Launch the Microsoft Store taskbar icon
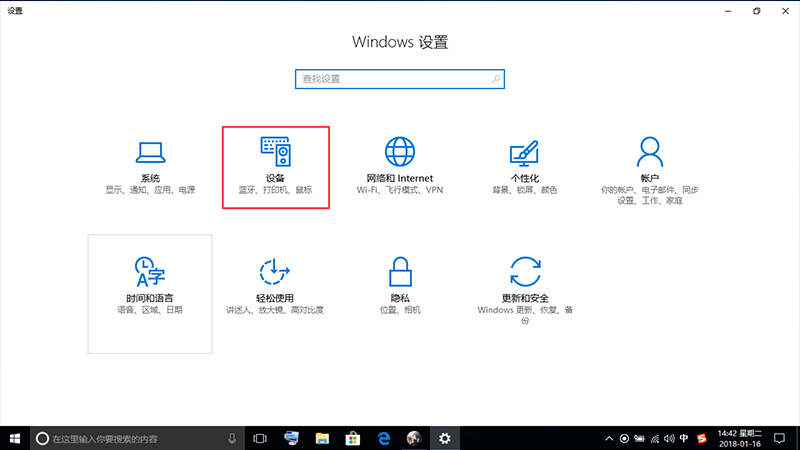The width and height of the screenshot is (800, 450). pyautogui.click(x=353, y=438)
